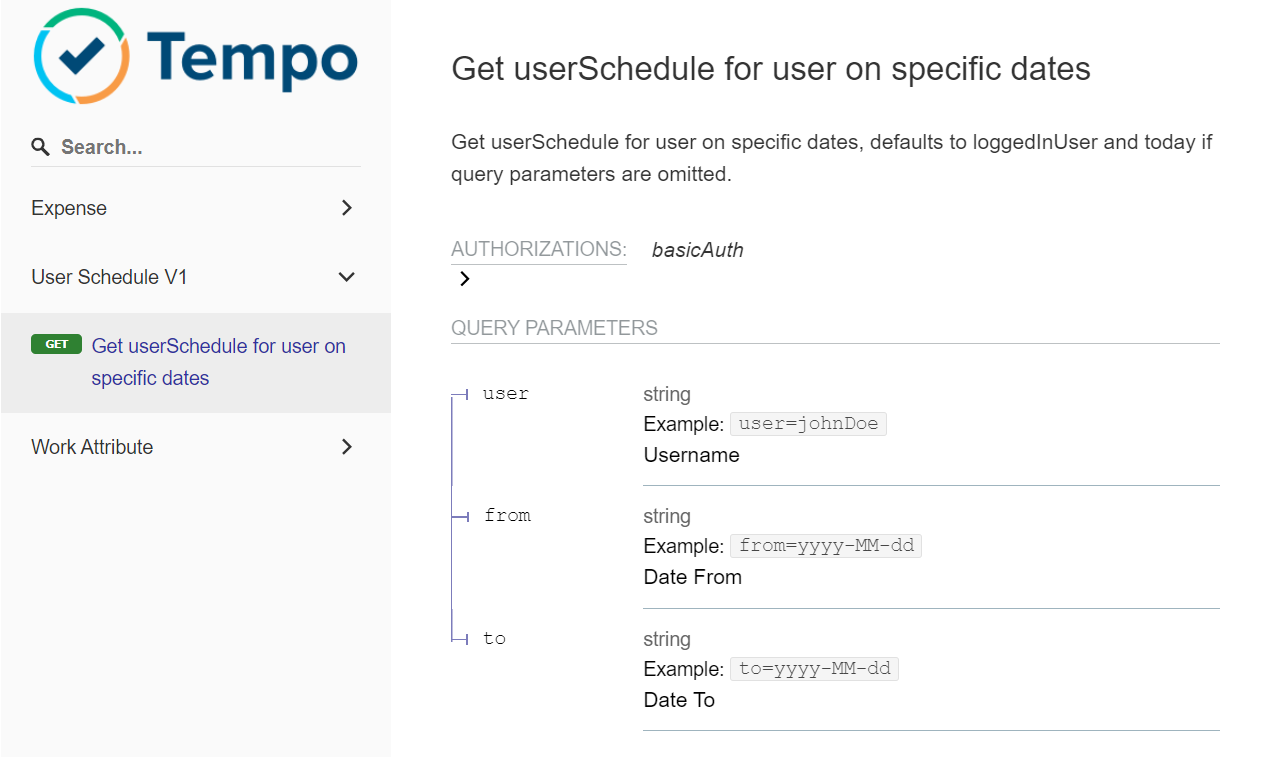Click the from=yyyy-MM-dd example code
This screenshot has height=757, width=1261.
point(825,546)
